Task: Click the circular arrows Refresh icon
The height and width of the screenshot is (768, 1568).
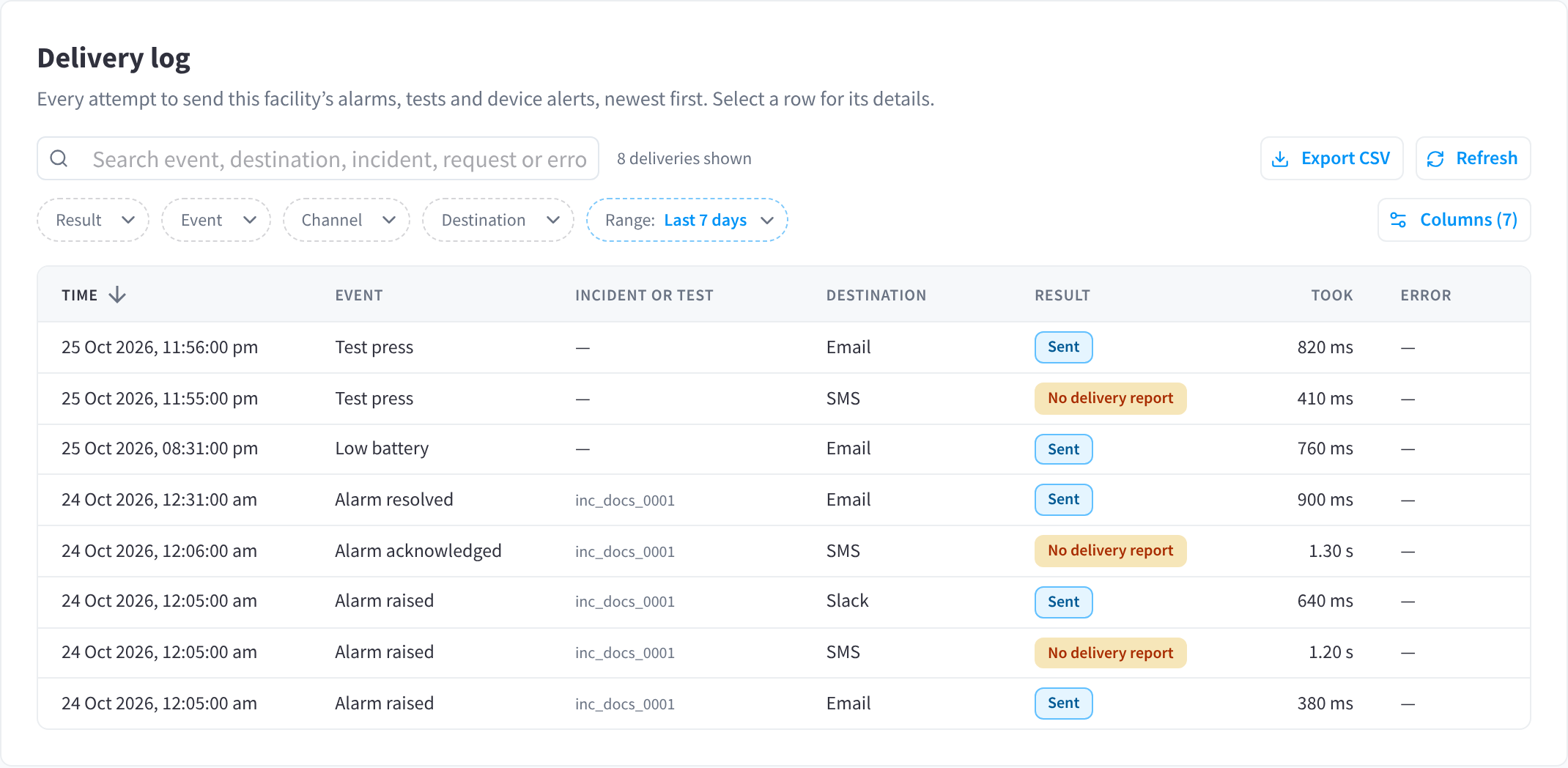Action: click(1435, 159)
